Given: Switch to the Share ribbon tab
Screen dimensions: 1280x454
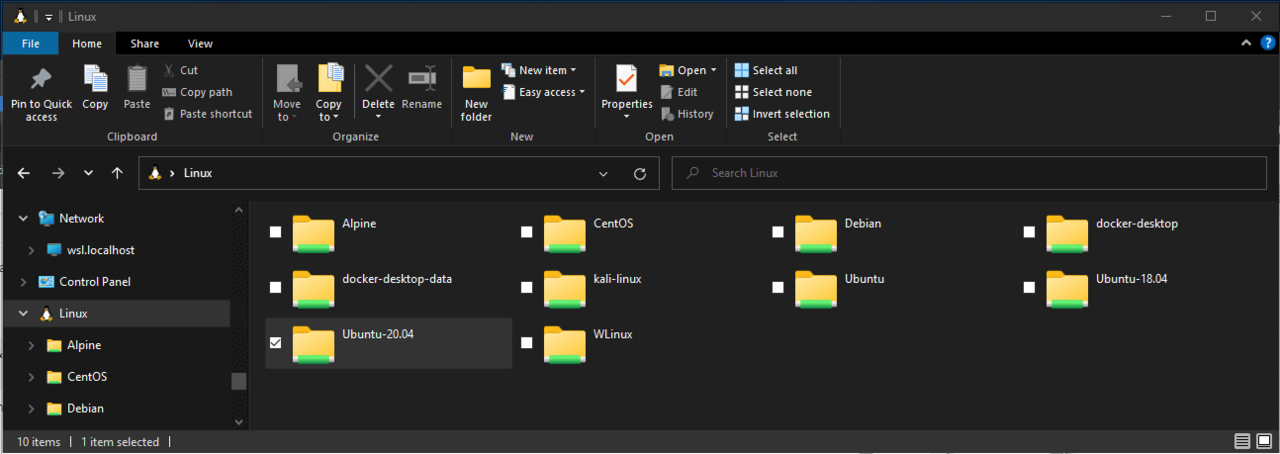Looking at the screenshot, I should 145,43.
